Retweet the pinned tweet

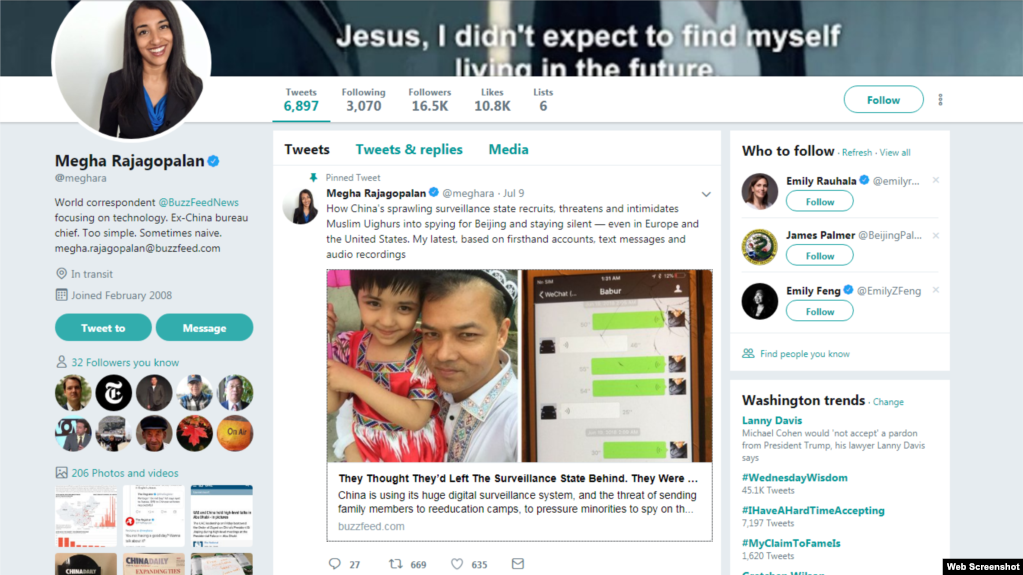click(x=395, y=563)
